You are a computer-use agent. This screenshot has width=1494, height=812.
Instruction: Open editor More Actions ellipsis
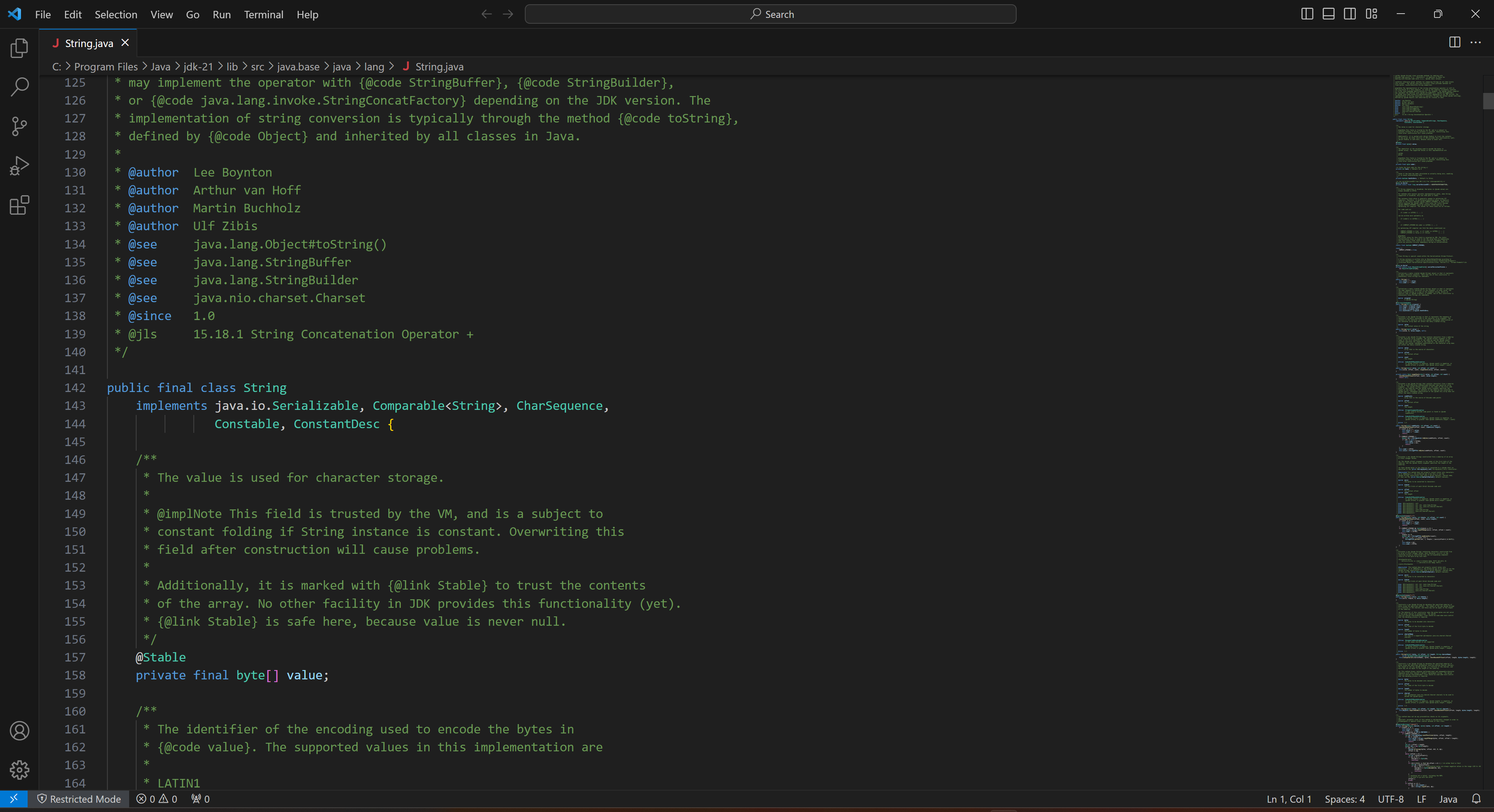click(x=1476, y=42)
